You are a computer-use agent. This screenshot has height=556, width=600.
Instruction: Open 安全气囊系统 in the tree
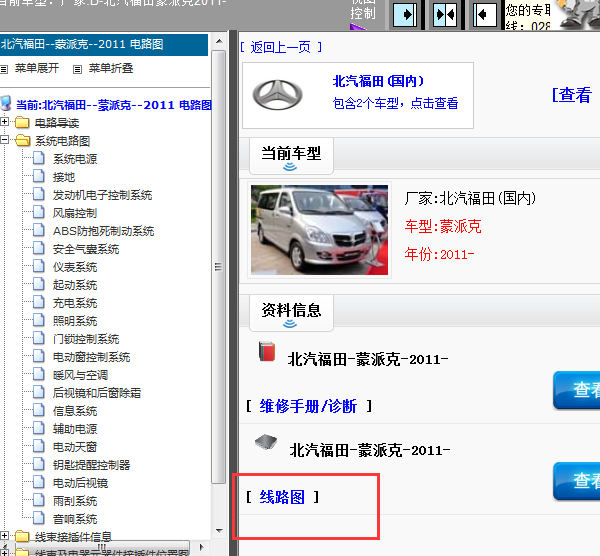pyautogui.click(x=86, y=249)
